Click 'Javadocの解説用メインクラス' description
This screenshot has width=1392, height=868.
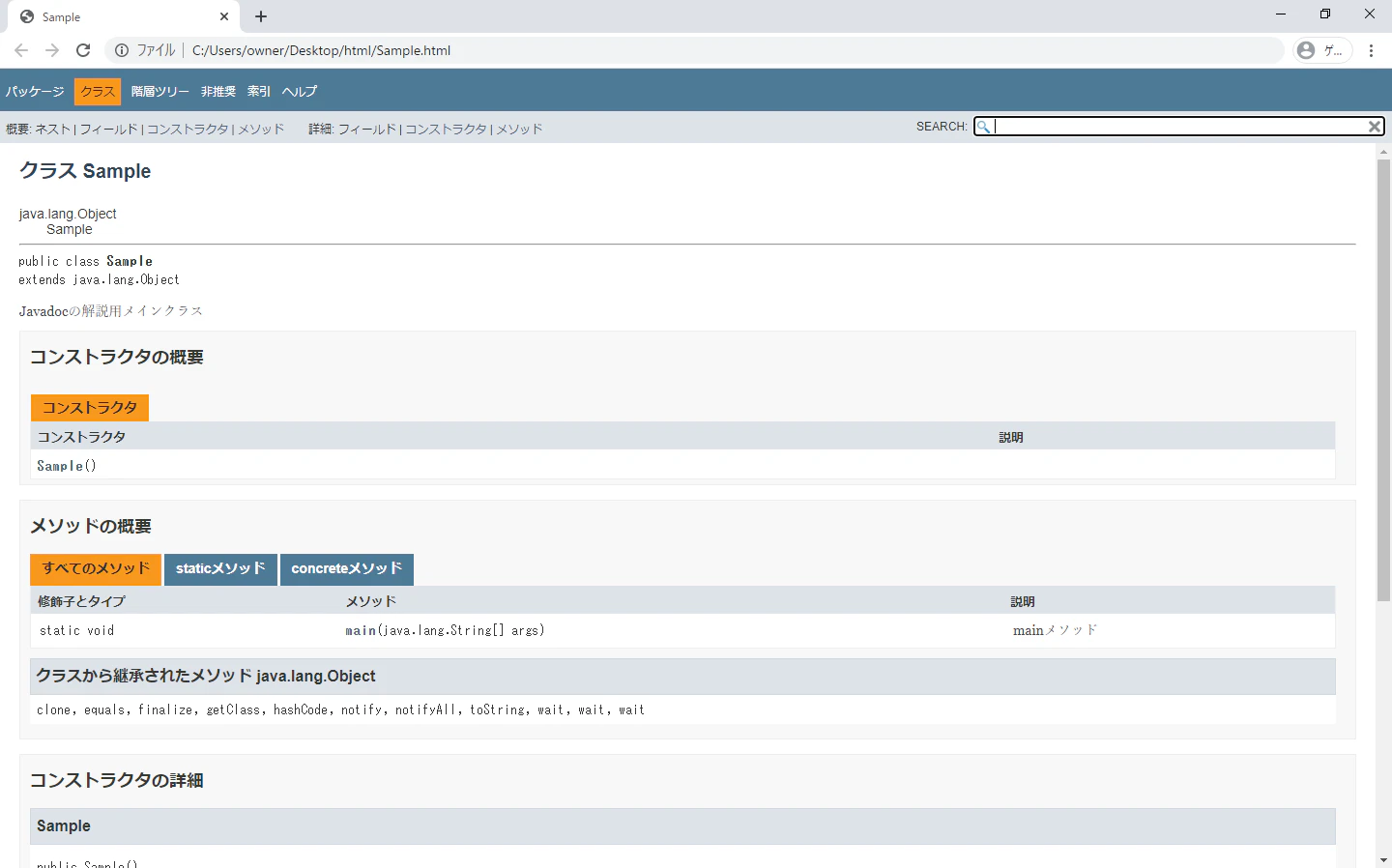(111, 311)
